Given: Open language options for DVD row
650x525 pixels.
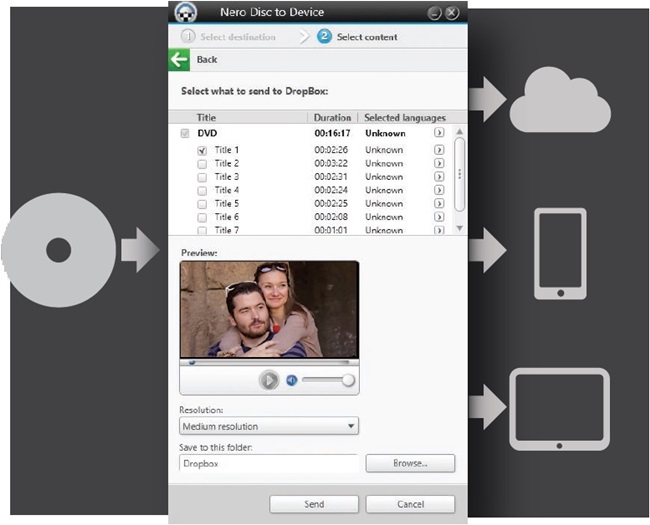Looking at the screenshot, I should point(439,133).
